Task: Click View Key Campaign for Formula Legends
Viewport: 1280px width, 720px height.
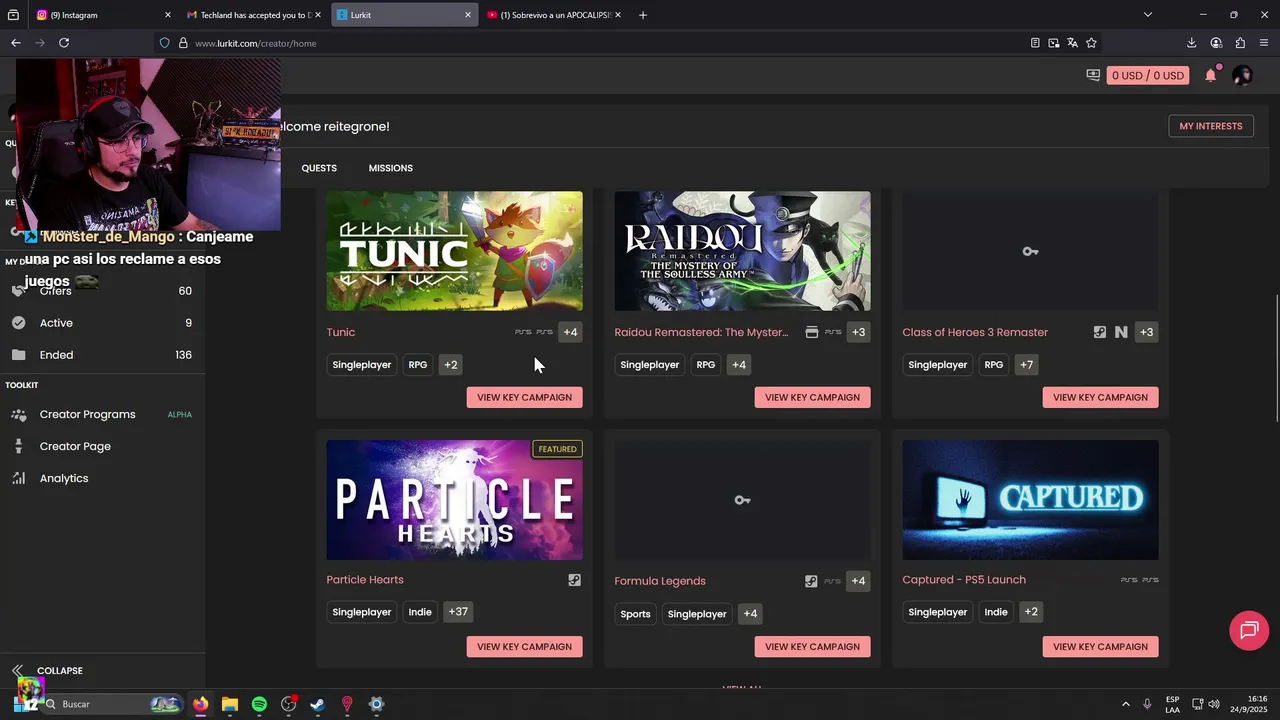Action: click(812, 646)
